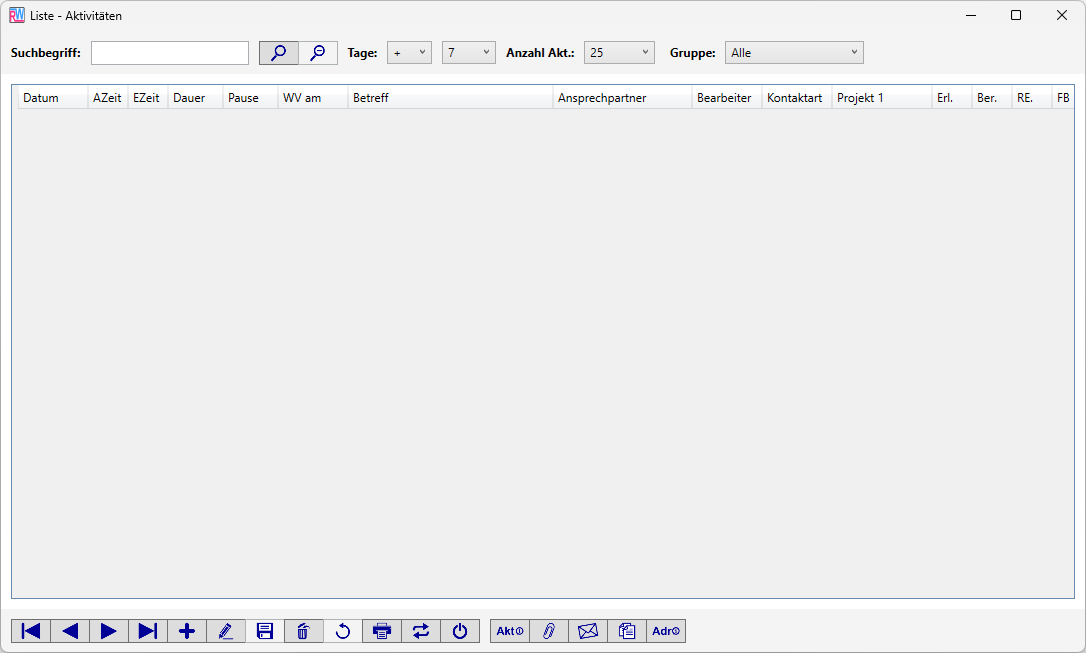
Task: Close window via power icon
Action: 460,631
